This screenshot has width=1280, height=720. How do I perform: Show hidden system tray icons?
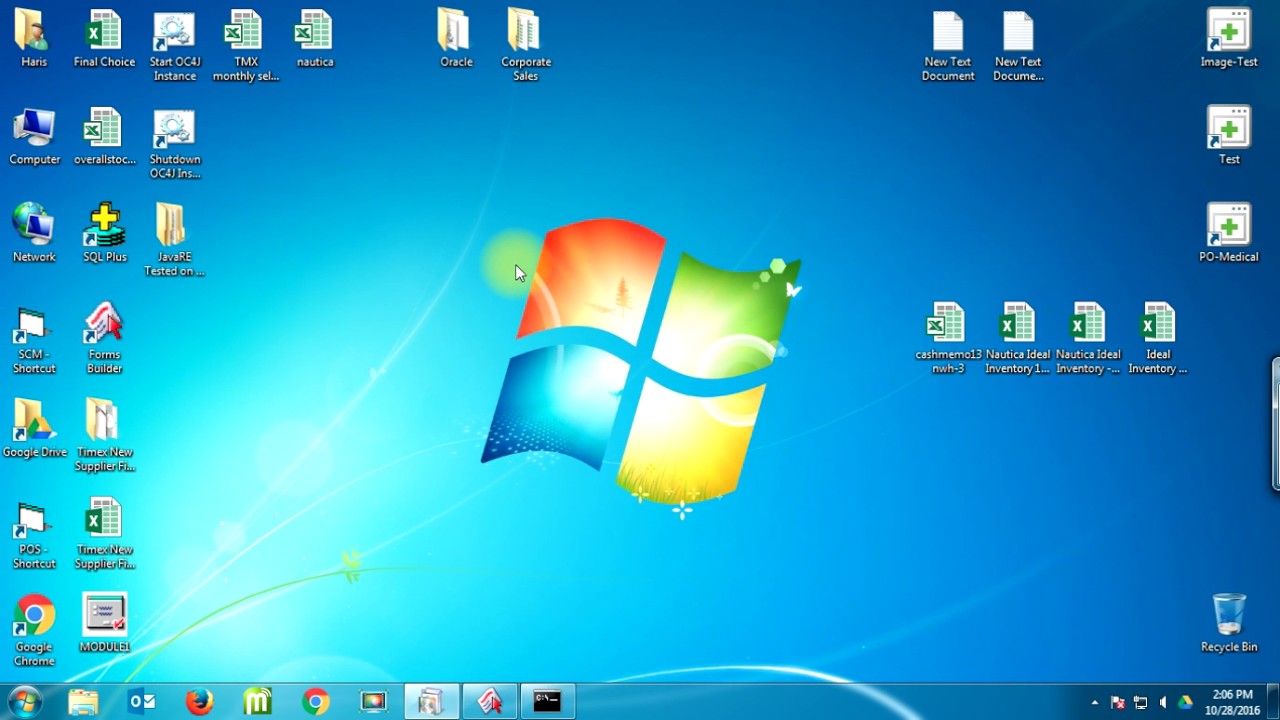pos(1095,703)
